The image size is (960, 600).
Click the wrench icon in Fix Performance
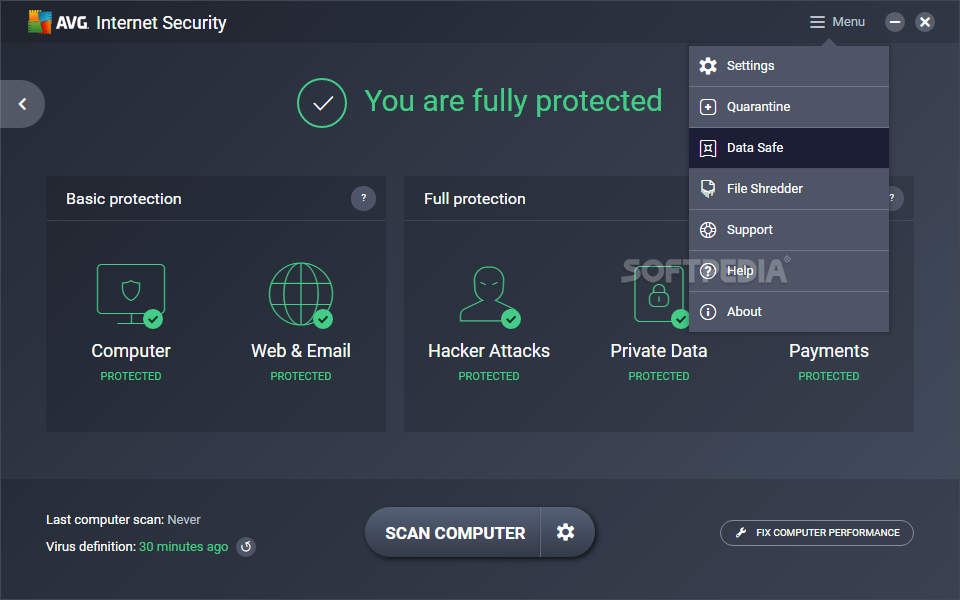741,533
